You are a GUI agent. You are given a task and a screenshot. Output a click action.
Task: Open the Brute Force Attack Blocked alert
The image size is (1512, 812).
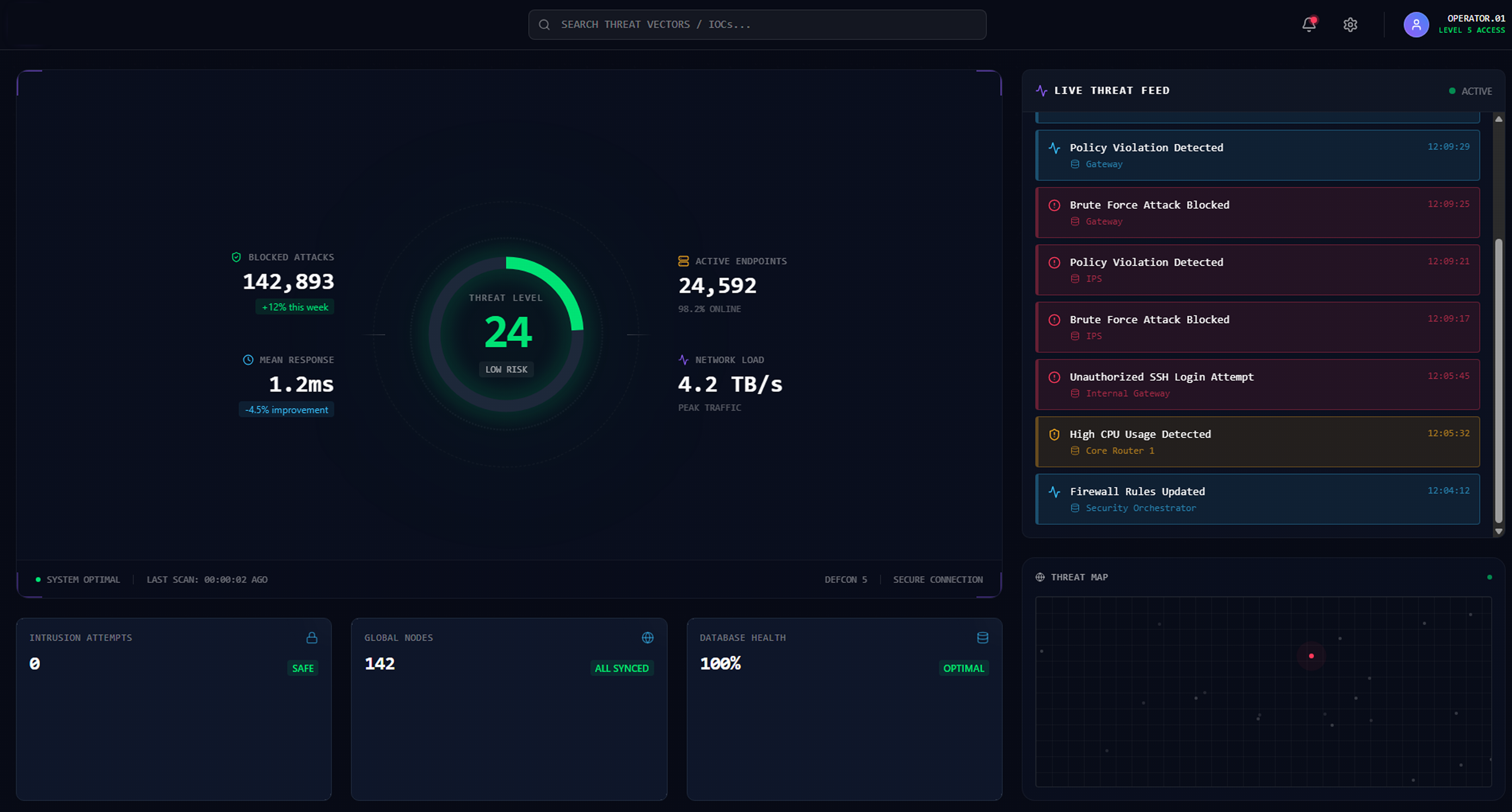coord(1257,213)
